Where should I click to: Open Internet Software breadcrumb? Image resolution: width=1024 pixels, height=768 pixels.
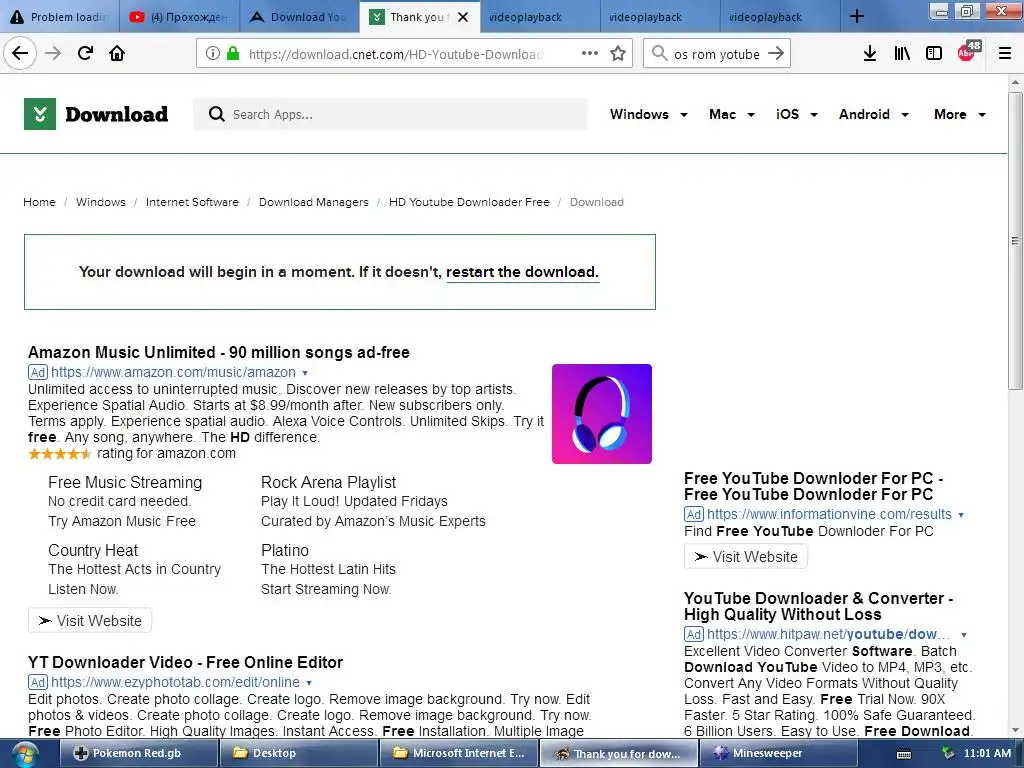point(192,202)
